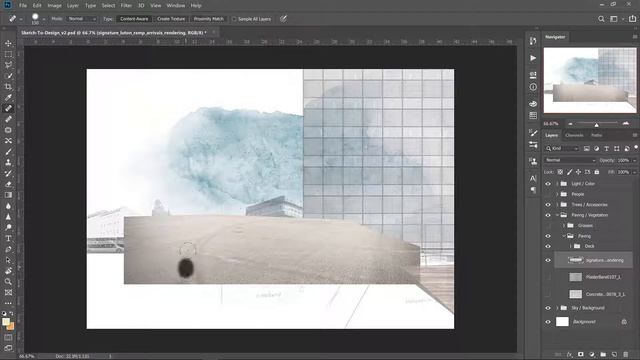Hide the Paving / Vegetation group
The image size is (640, 360).
pos(548,215)
